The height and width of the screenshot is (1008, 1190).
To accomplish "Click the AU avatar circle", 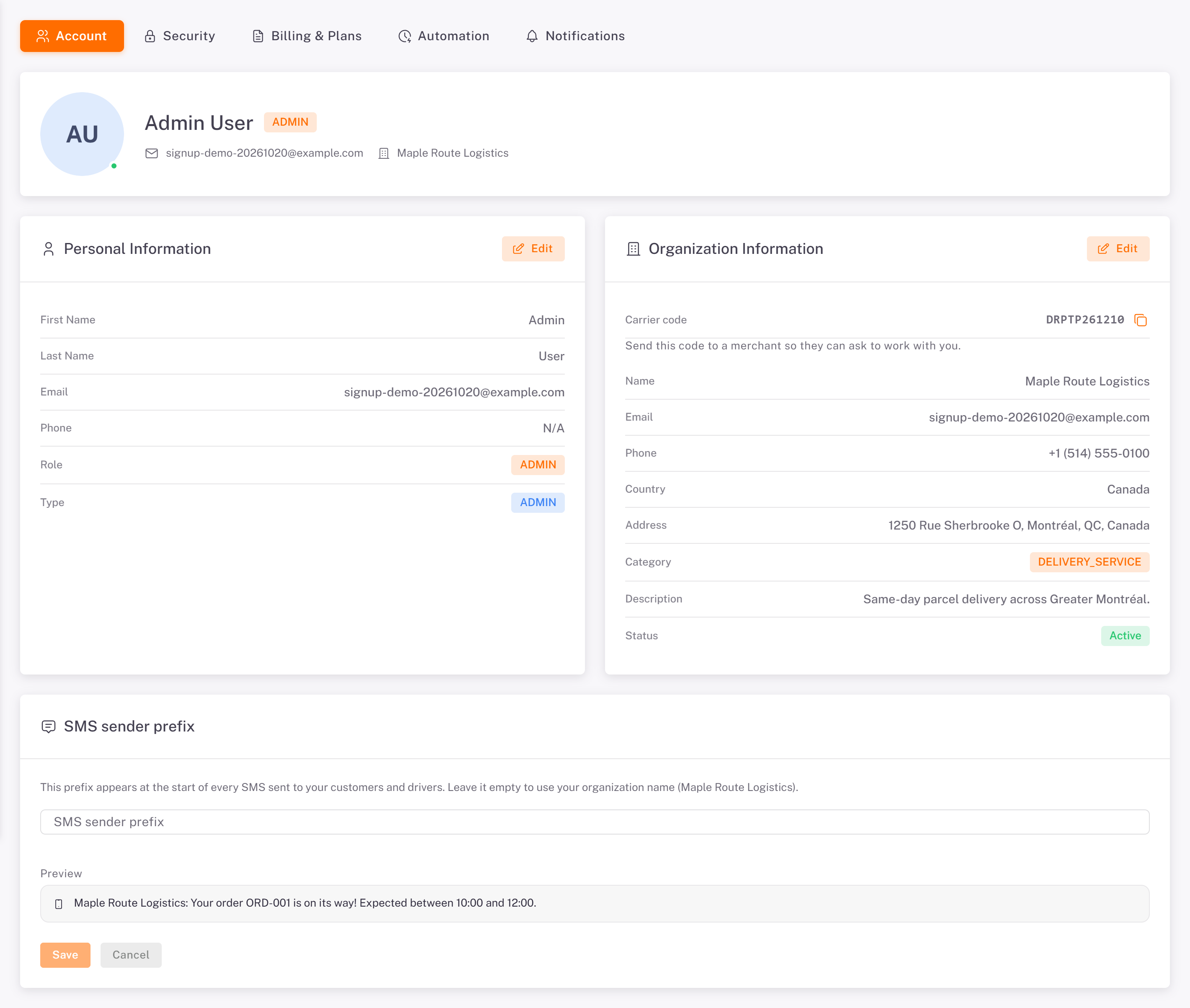I will coord(82,134).
